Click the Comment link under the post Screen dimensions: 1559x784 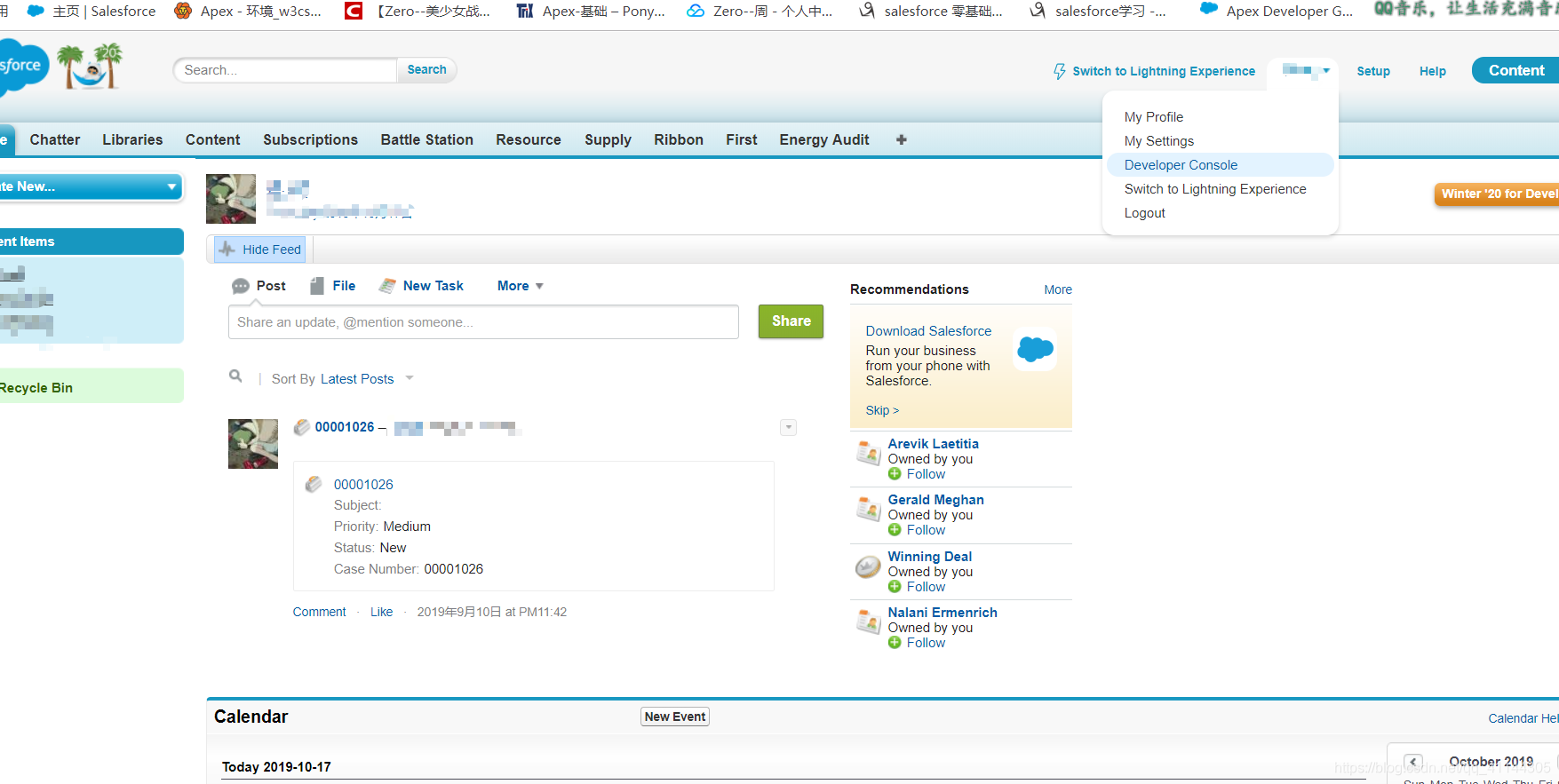click(320, 612)
